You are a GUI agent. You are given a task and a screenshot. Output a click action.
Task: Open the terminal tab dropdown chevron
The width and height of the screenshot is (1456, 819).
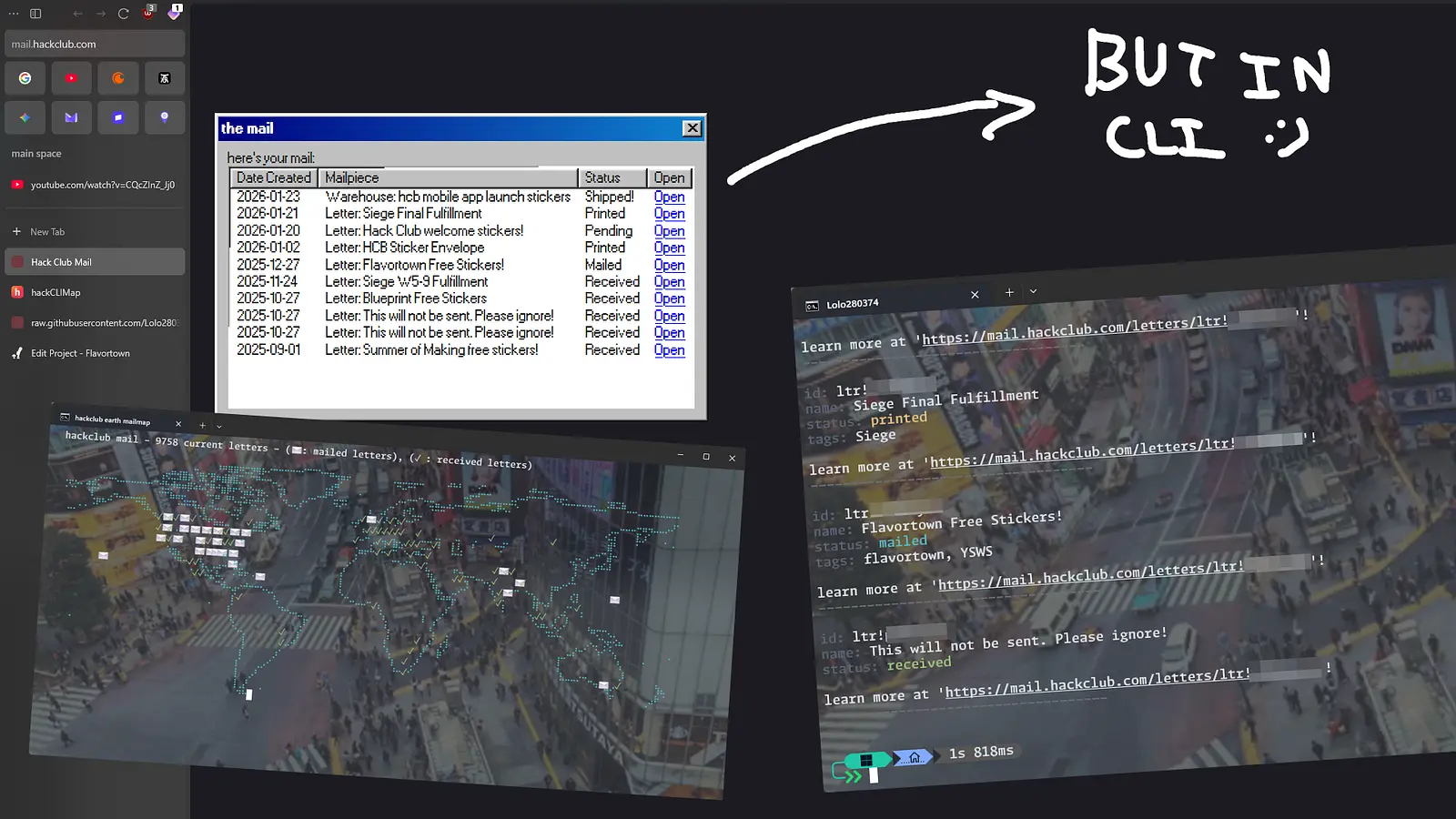click(1033, 291)
